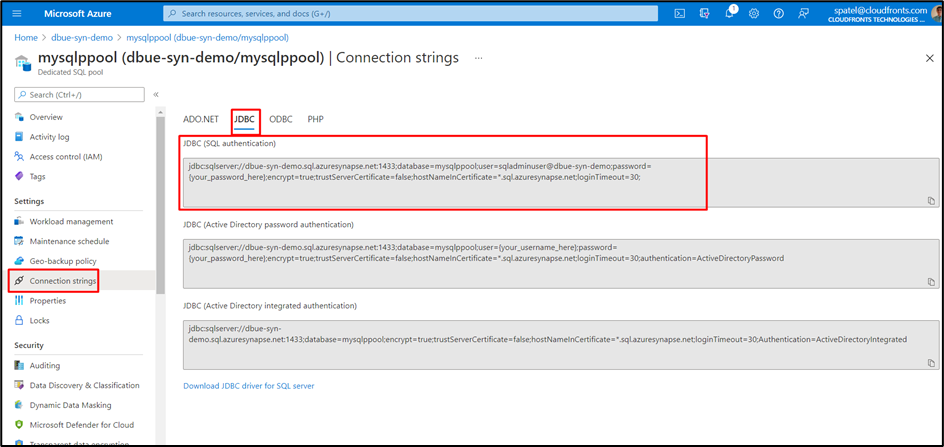This screenshot has width=944, height=447.
Task: Click the sidebar vertical scrollbar
Action: [x=160, y=205]
